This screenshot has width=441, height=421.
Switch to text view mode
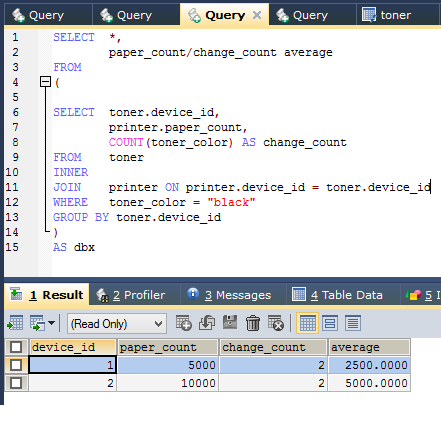[353, 323]
